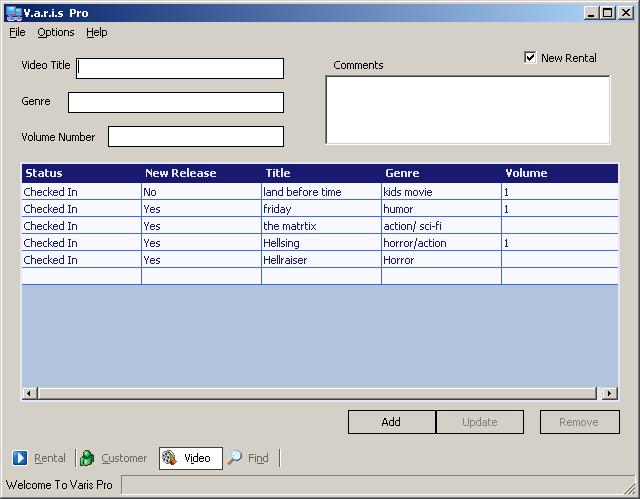Click the Volume Number input box
Viewport: 640px width, 499px height.
[196, 136]
